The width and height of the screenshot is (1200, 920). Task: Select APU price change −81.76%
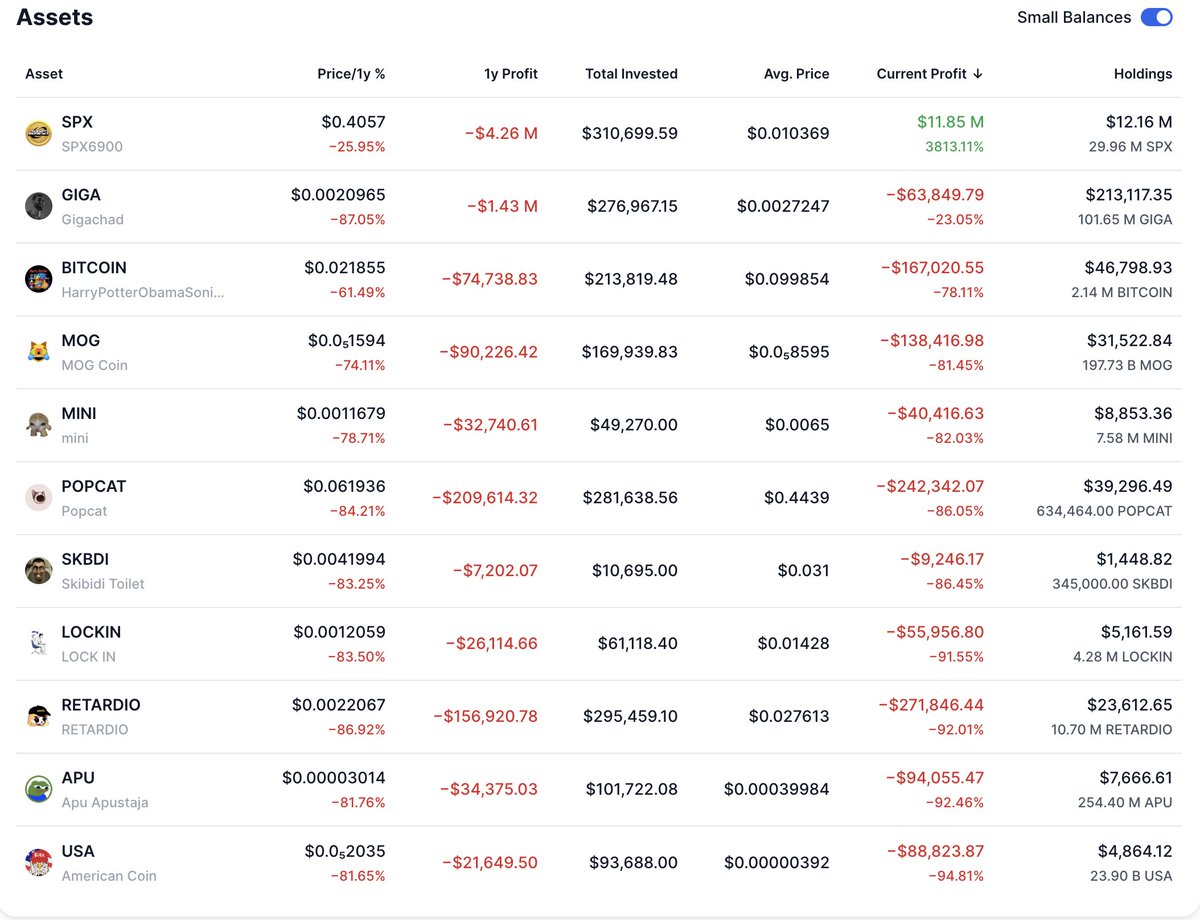pos(357,803)
